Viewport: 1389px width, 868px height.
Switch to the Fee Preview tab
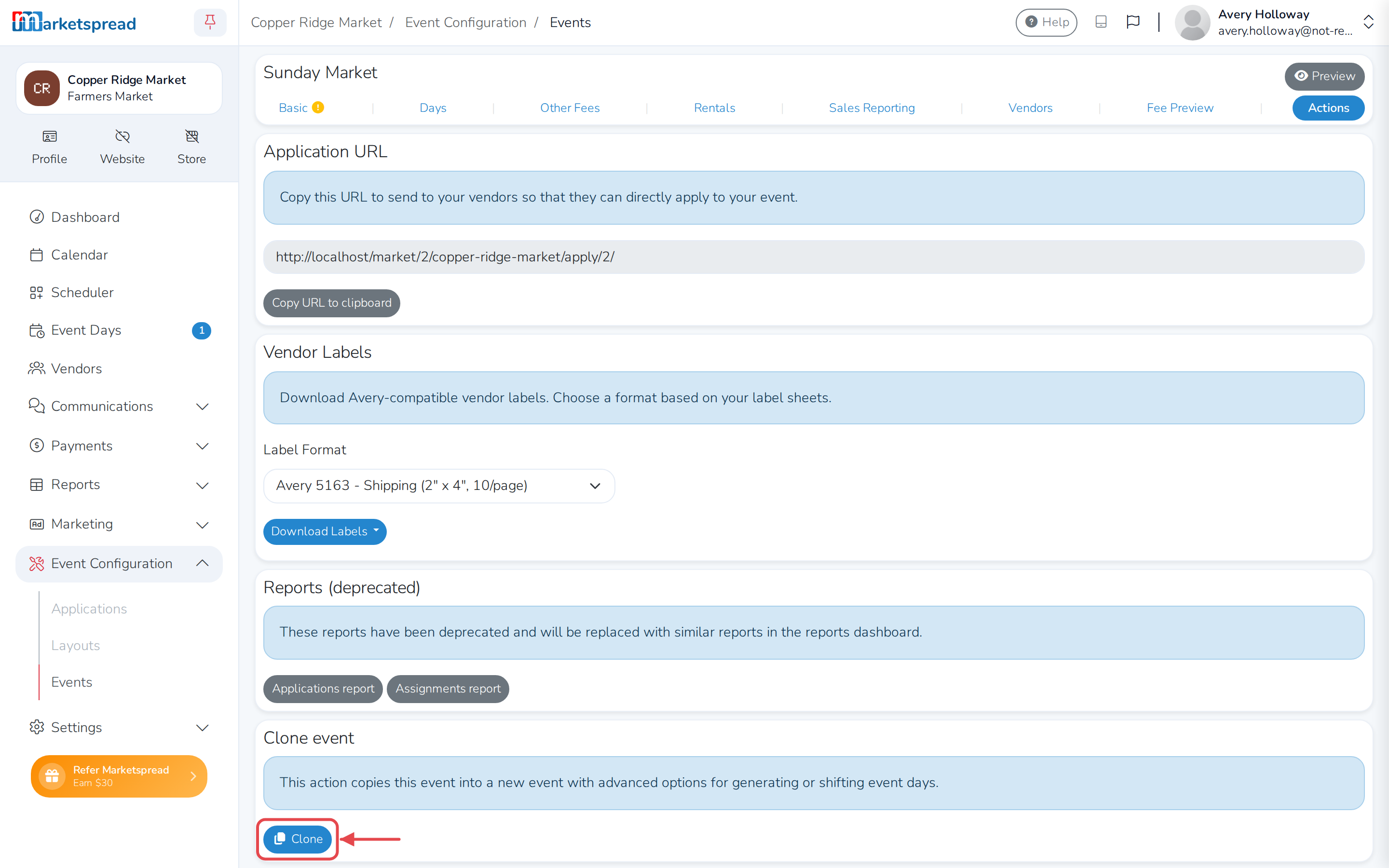pyautogui.click(x=1180, y=108)
